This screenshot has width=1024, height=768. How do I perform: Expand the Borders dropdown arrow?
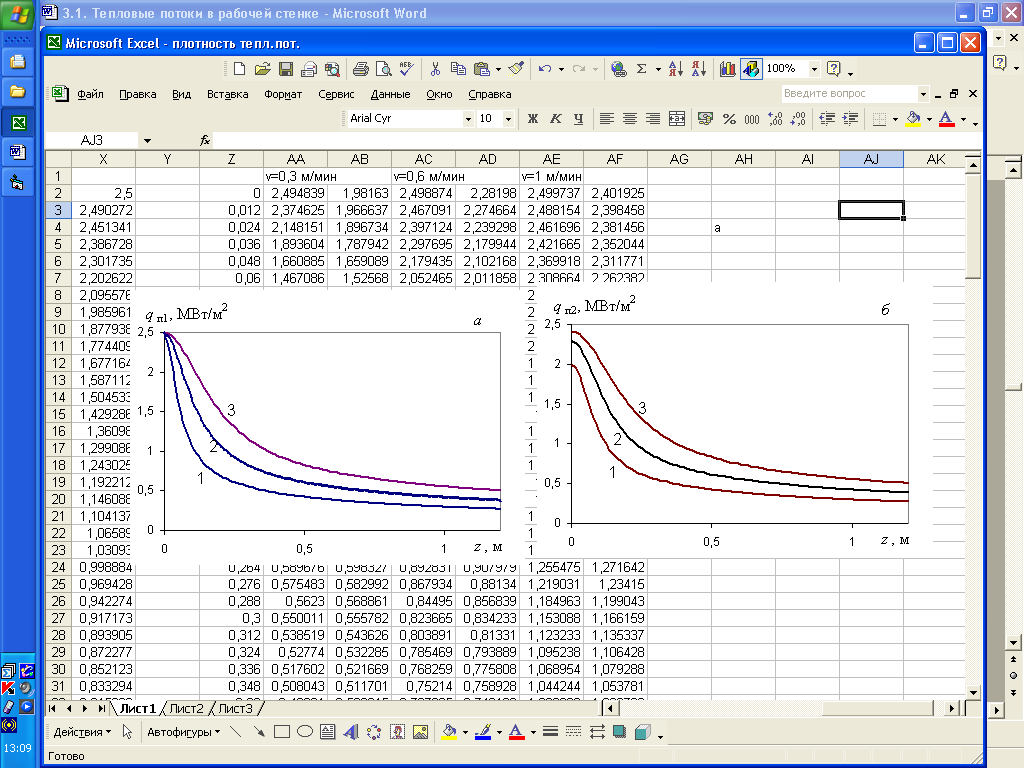tap(895, 119)
